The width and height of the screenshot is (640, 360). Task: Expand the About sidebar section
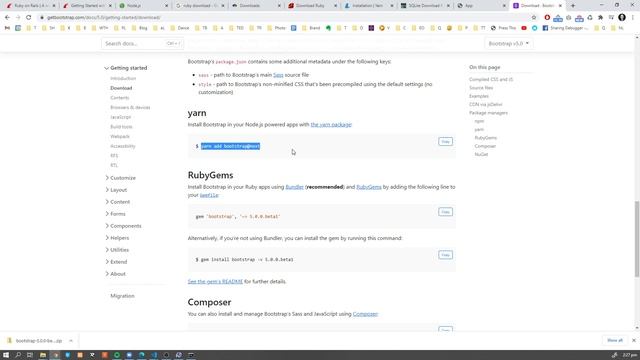(116, 274)
